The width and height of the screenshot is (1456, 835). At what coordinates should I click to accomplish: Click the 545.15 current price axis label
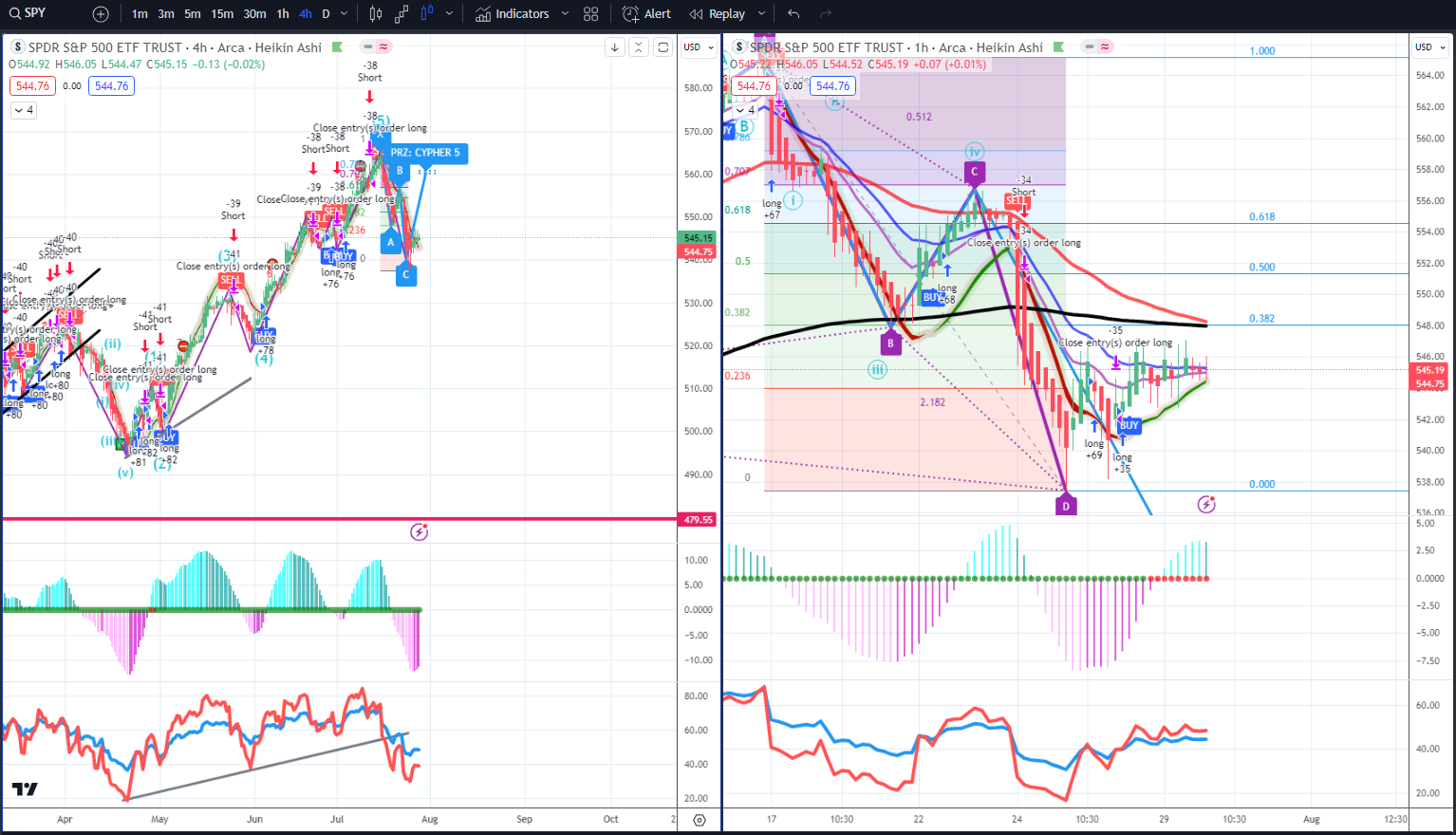(699, 238)
